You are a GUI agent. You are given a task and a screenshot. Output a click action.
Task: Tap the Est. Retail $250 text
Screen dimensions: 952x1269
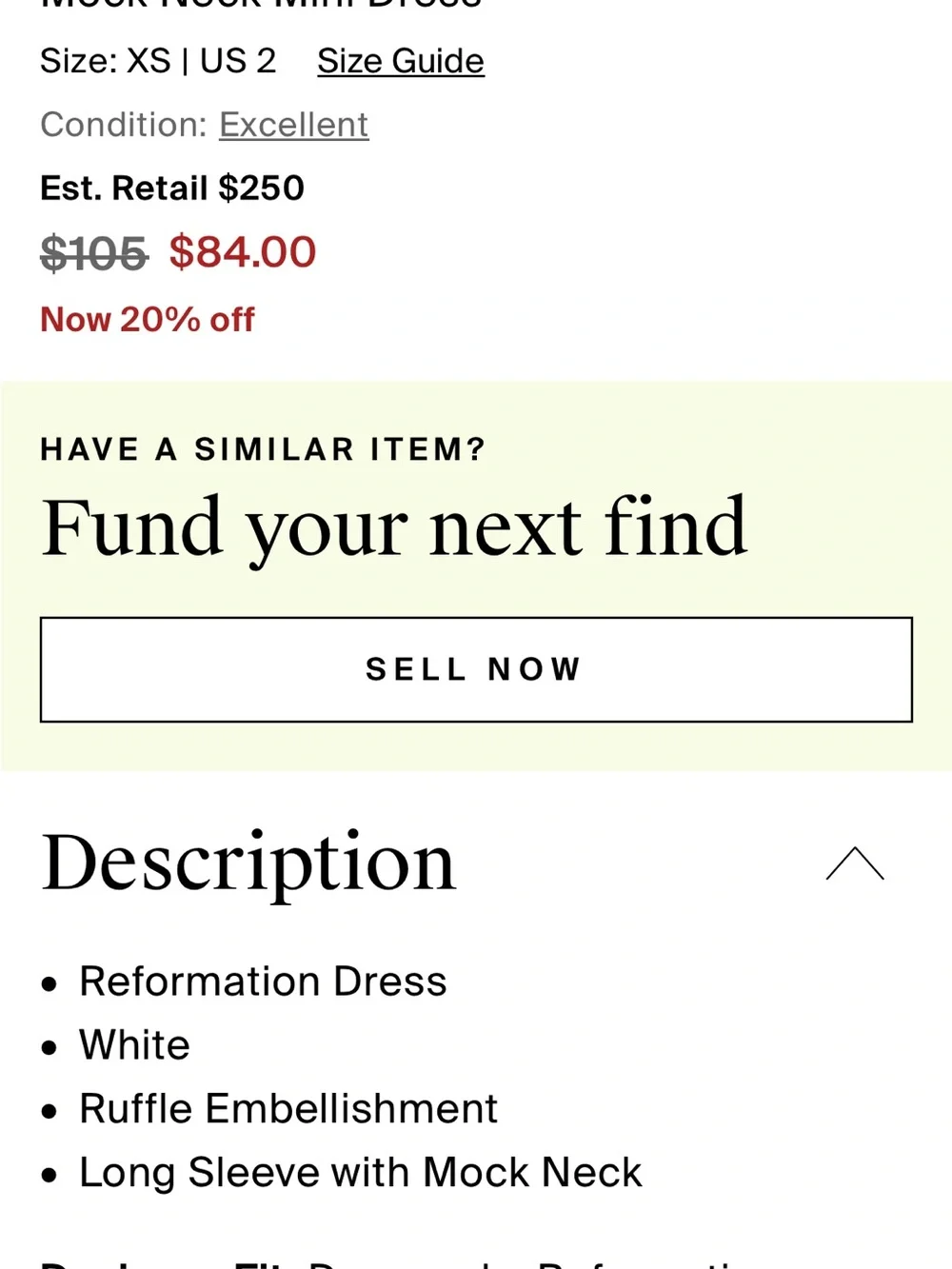point(172,188)
